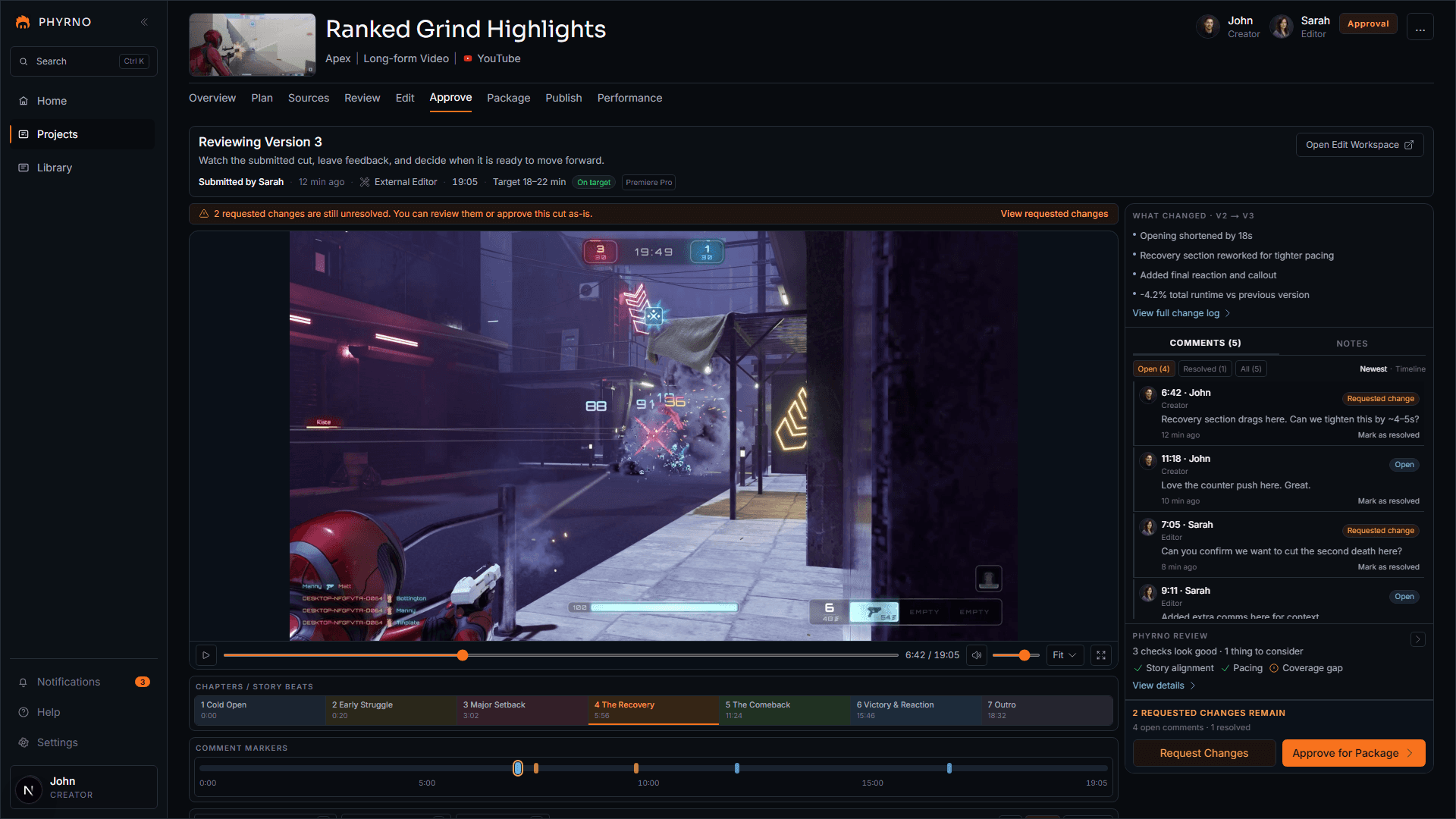Image resolution: width=1456 pixels, height=819 pixels.
Task: Click Sarah's avatar in the header
Action: click(x=1282, y=27)
